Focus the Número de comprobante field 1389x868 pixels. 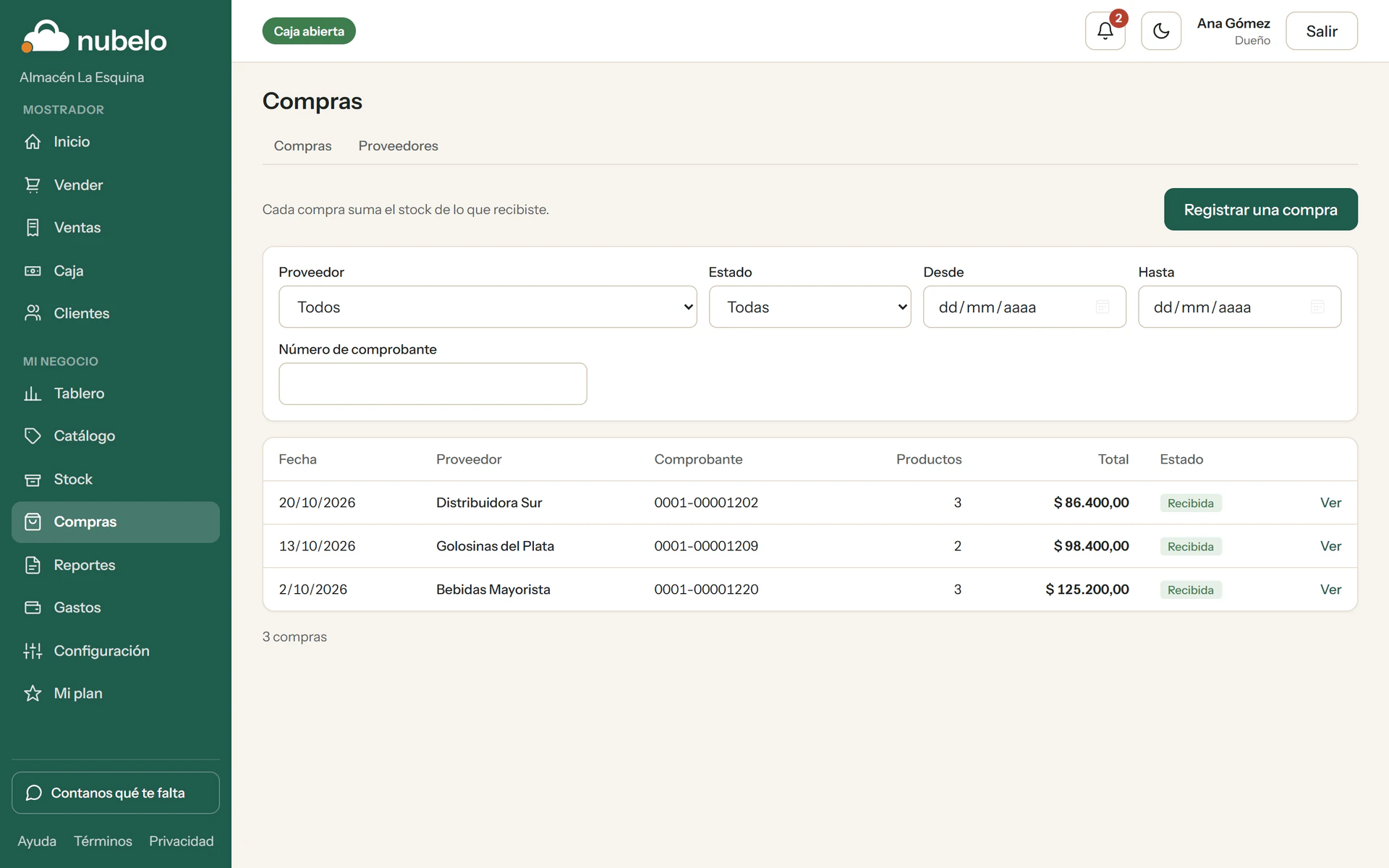pyautogui.click(x=433, y=383)
